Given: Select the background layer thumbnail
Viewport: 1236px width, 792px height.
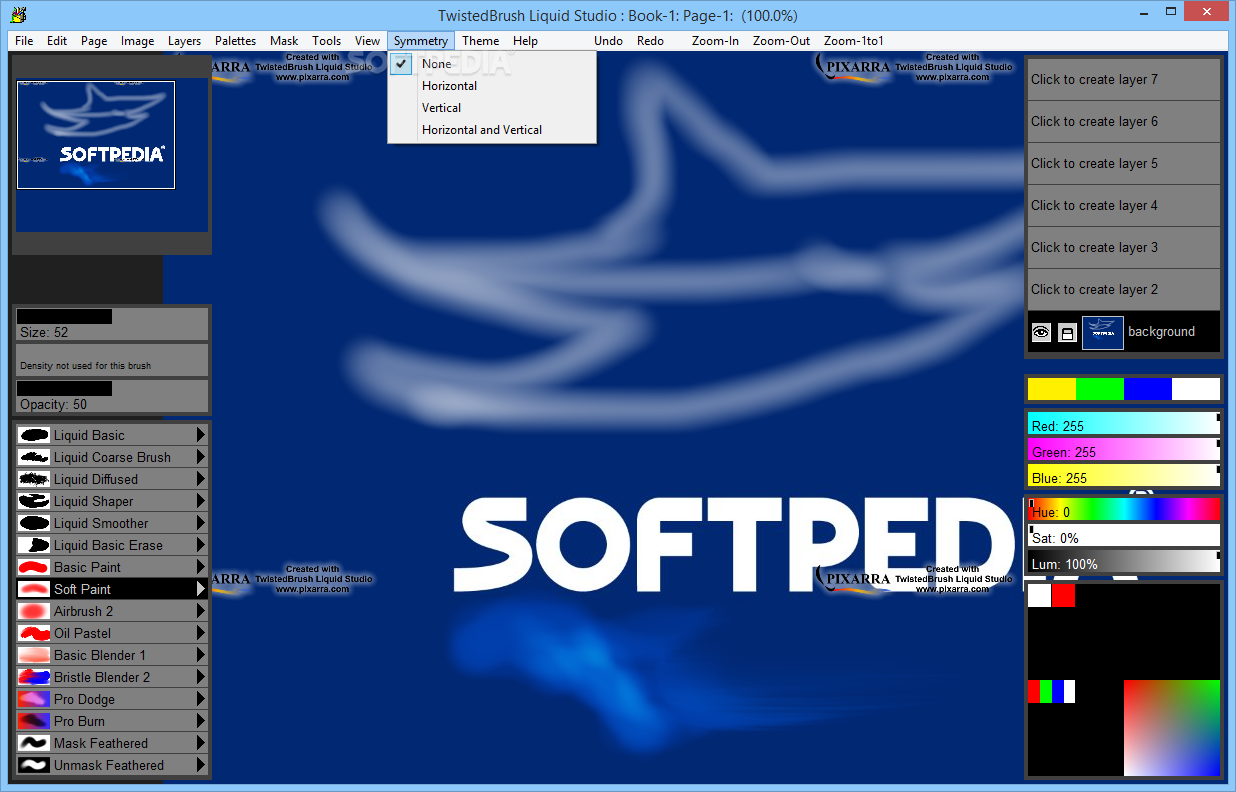Looking at the screenshot, I should (x=1103, y=333).
